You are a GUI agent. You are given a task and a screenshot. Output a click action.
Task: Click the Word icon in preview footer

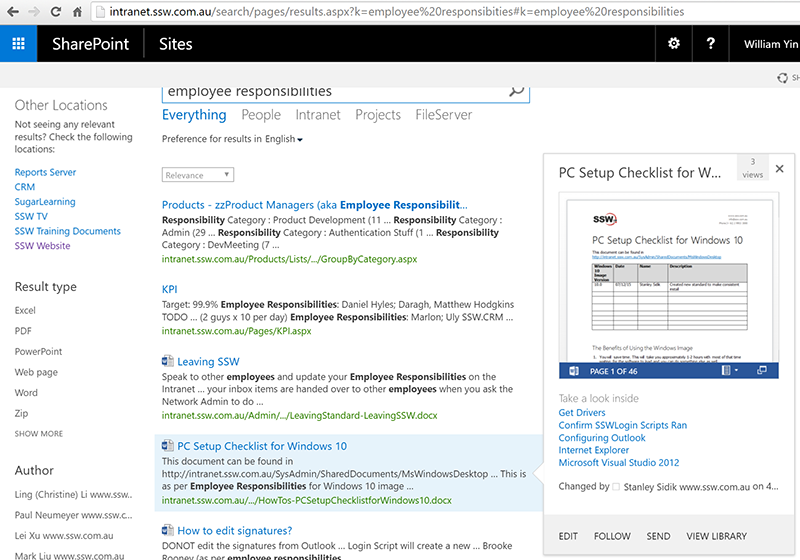(x=574, y=370)
